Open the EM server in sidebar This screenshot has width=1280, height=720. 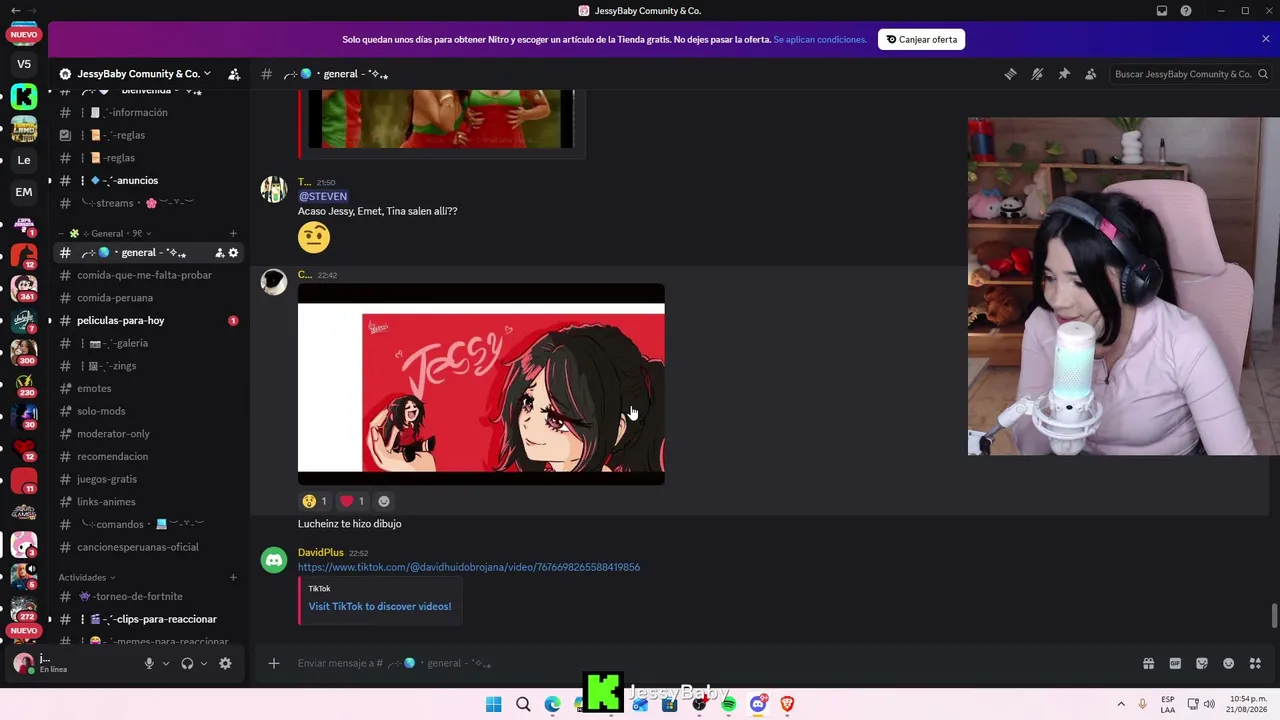(24, 192)
